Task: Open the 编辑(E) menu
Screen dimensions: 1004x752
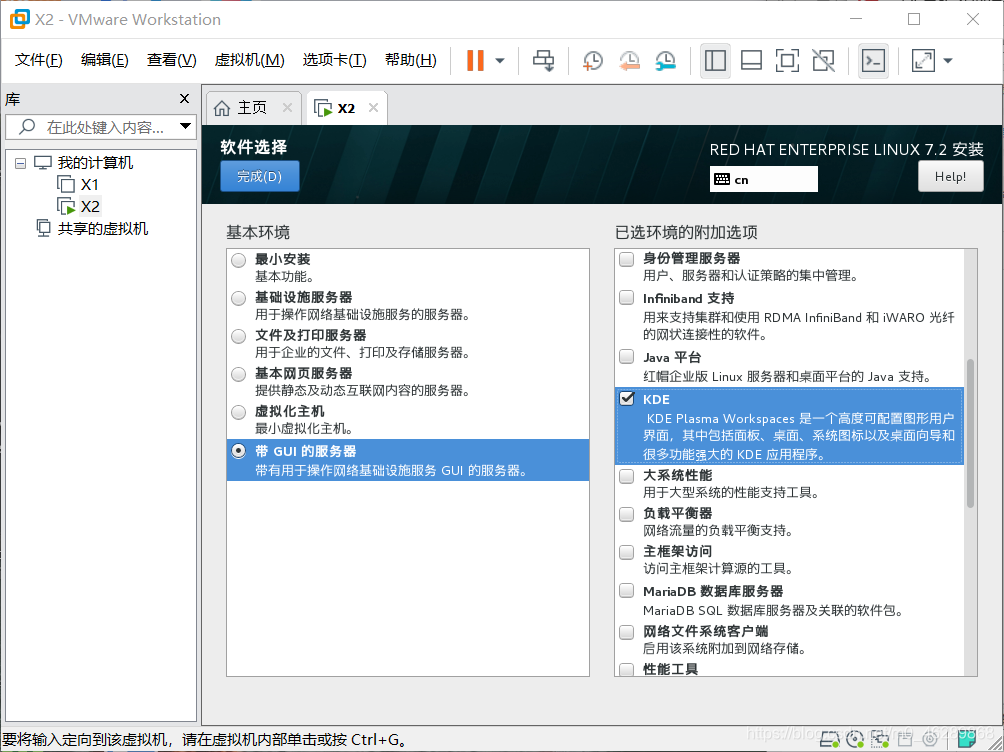Action: click(104, 60)
